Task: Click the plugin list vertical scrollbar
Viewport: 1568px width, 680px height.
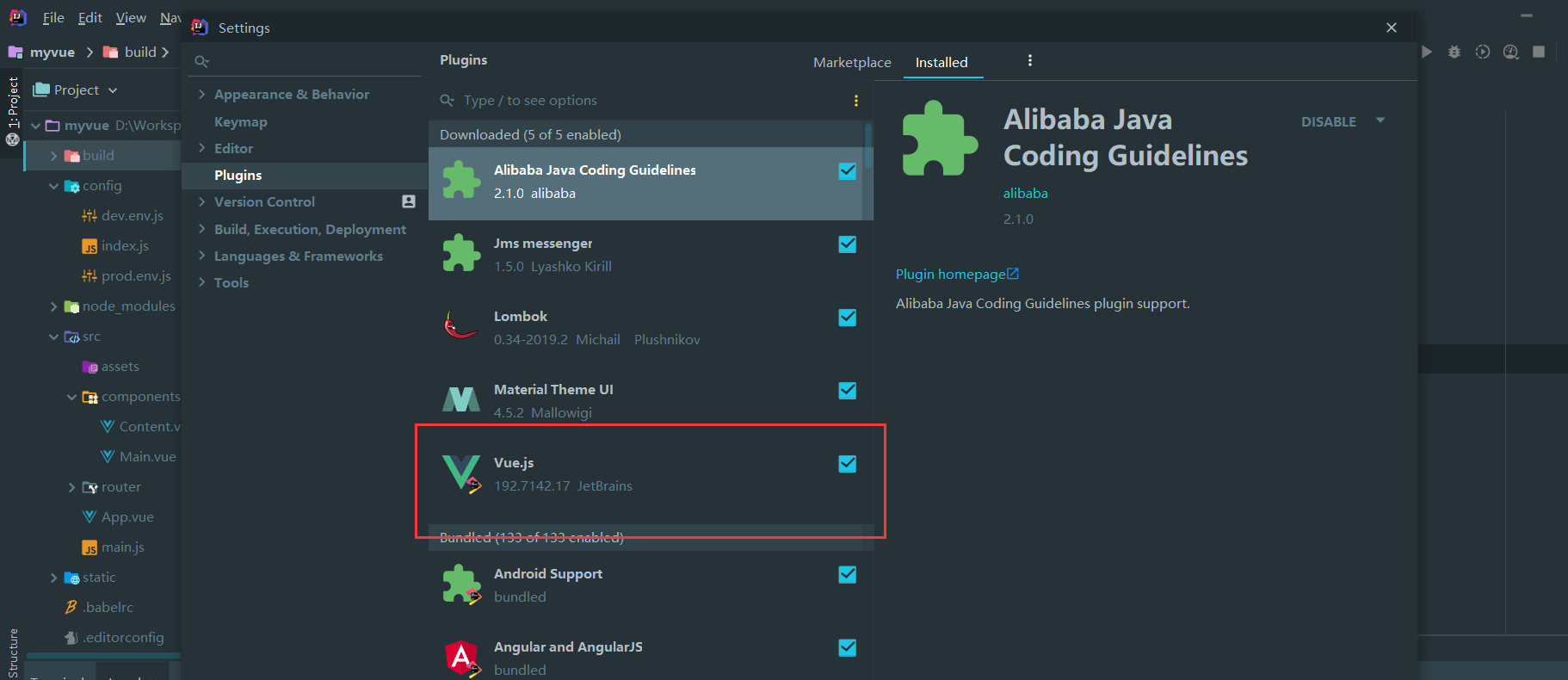Action: [x=868, y=145]
